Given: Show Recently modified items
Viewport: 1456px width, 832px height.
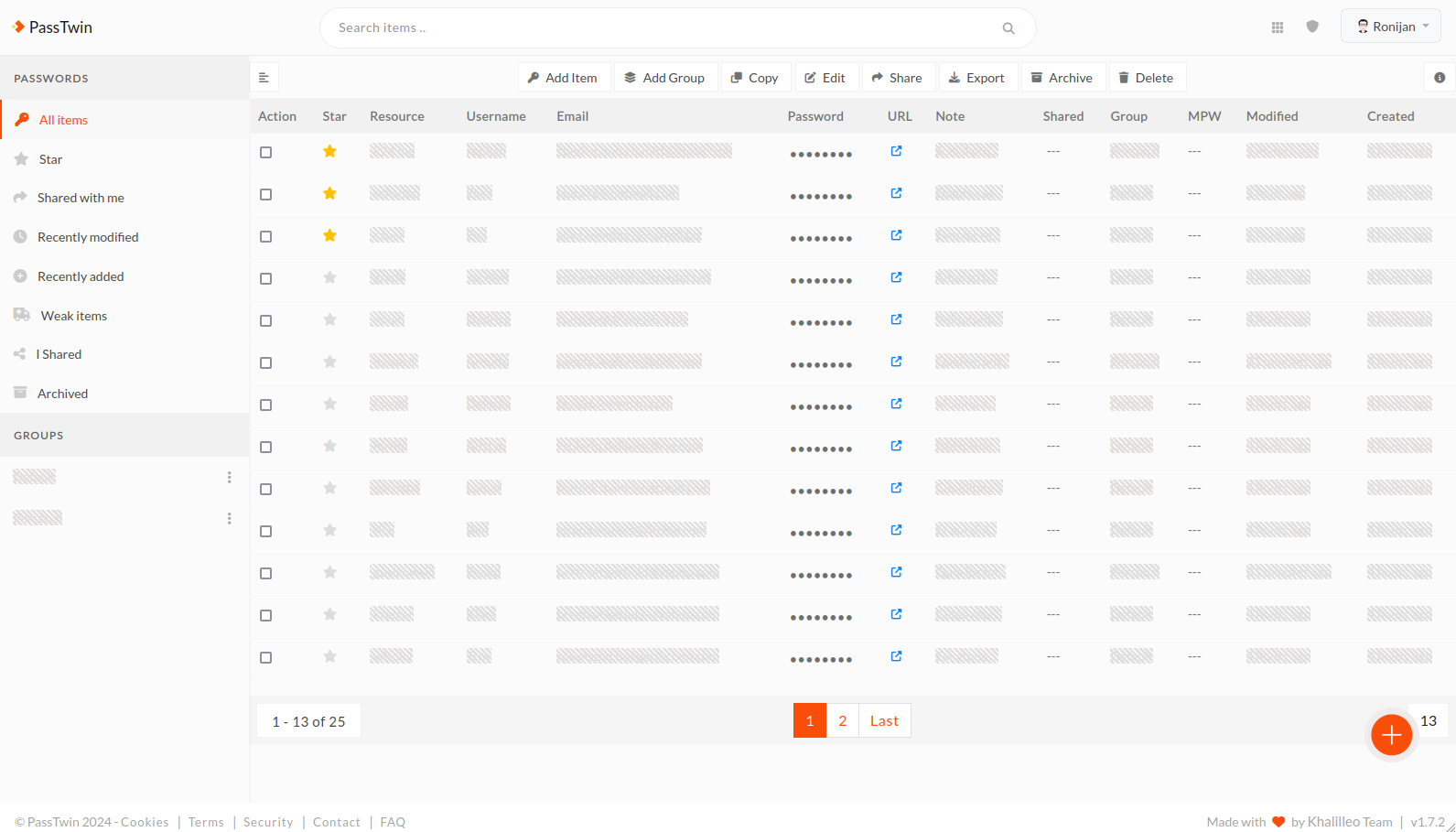Looking at the screenshot, I should click(x=124, y=237).
